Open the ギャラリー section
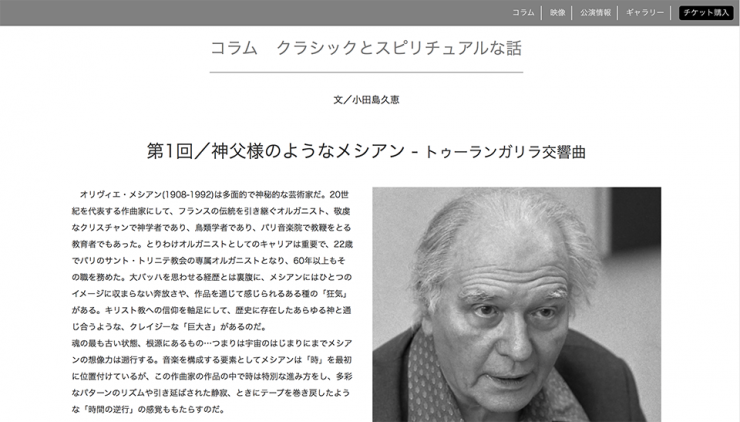 pos(645,13)
